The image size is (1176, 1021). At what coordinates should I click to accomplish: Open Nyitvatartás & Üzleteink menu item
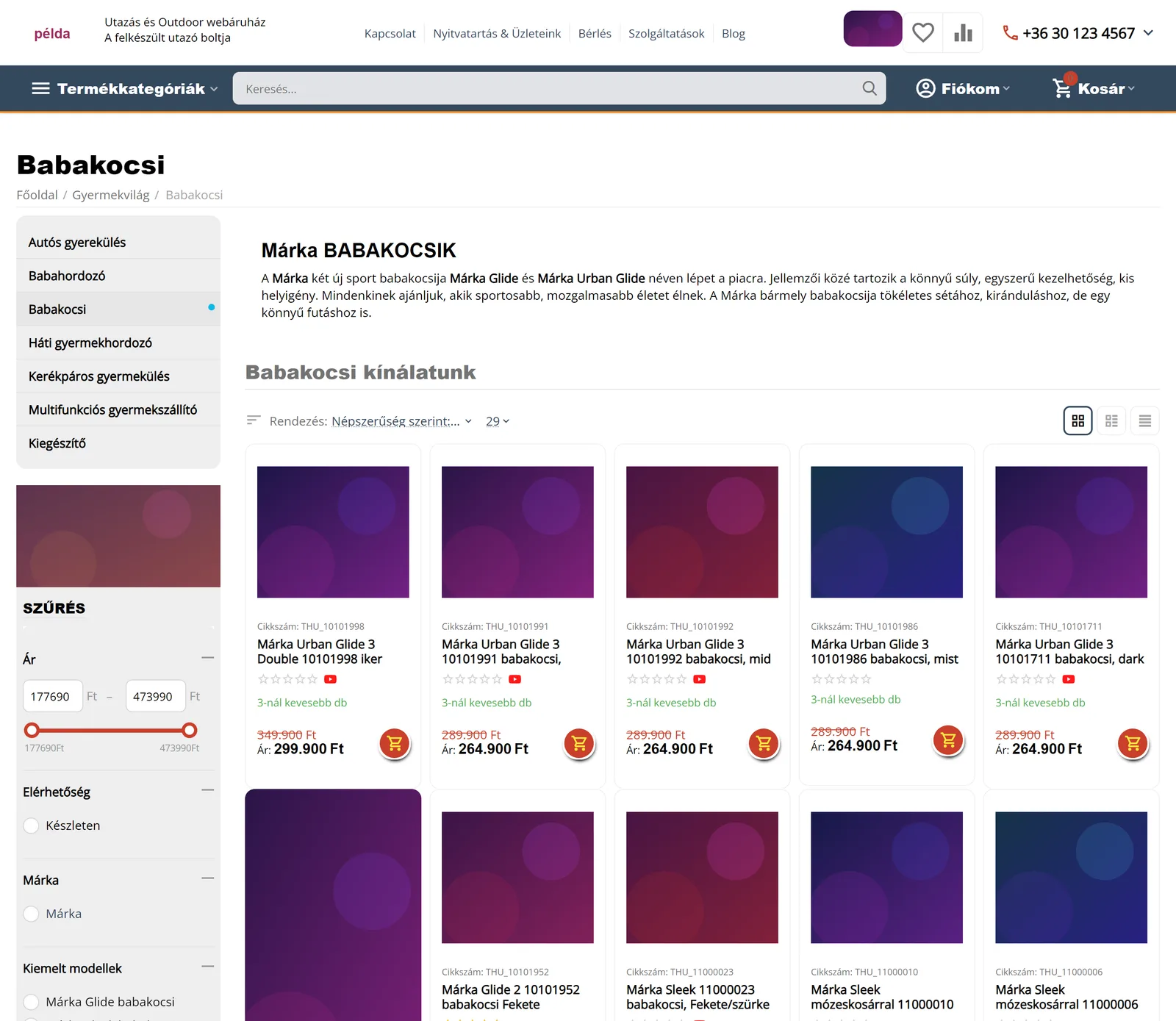[497, 34]
